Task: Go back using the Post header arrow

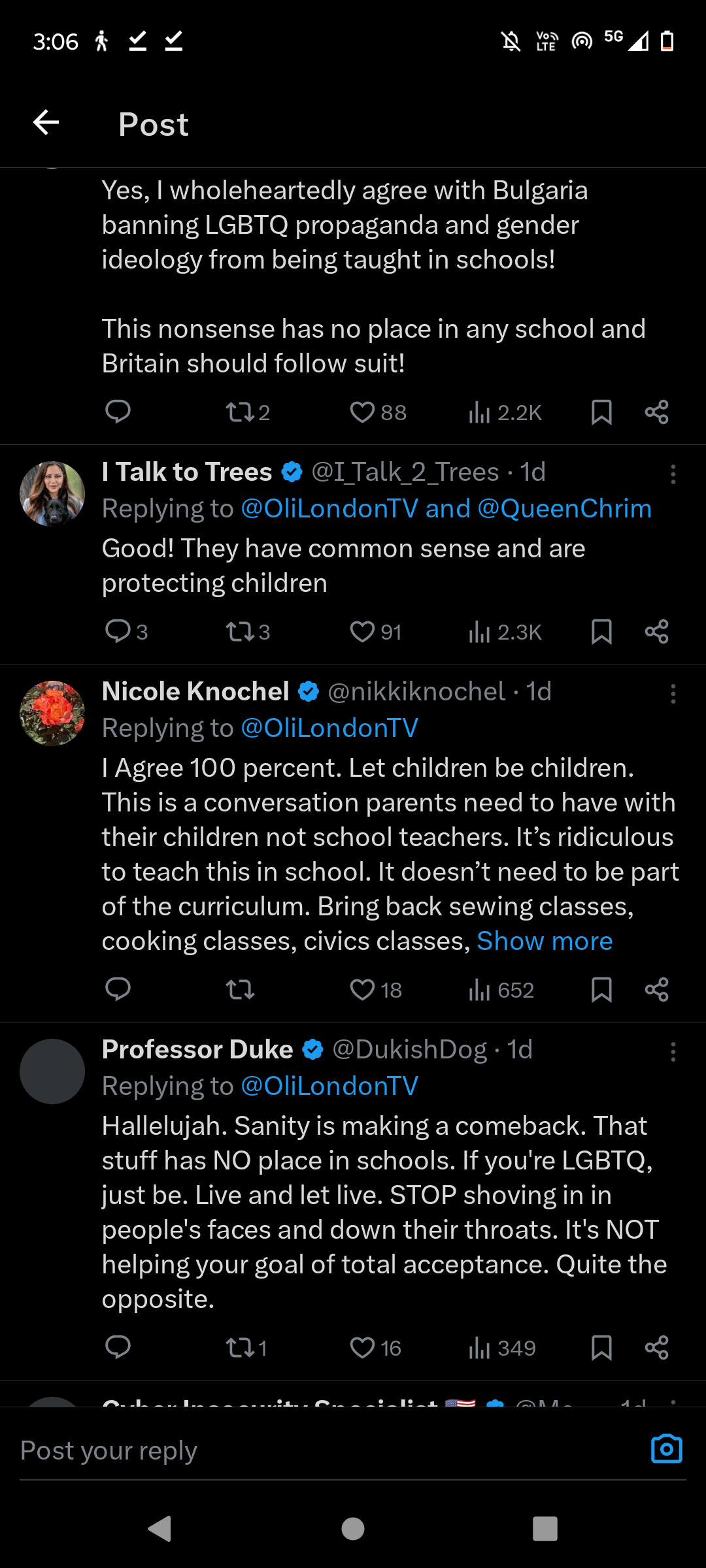Action: (46, 122)
